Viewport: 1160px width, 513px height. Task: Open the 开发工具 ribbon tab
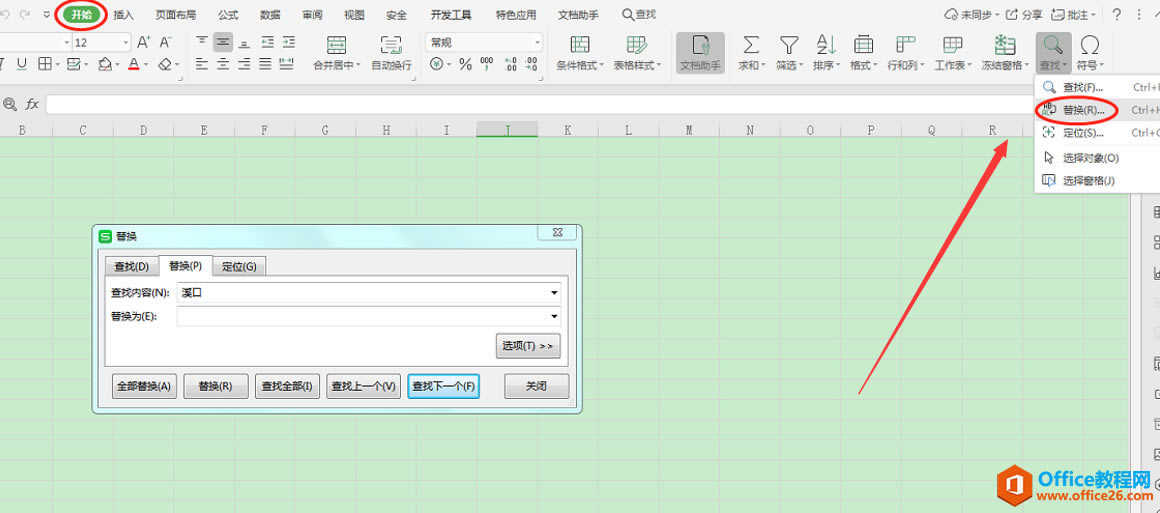click(x=451, y=15)
